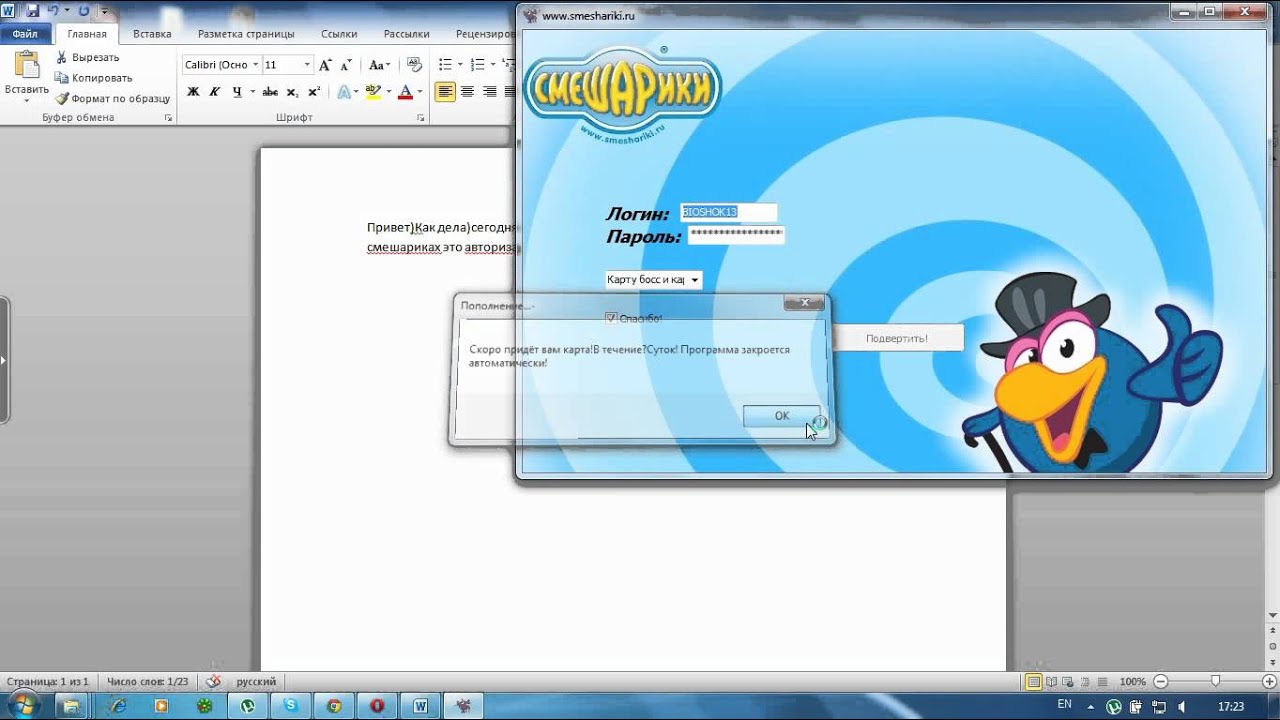1280x720 pixels.
Task: Apply strikethrough (abc) formatting
Action: 269,92
